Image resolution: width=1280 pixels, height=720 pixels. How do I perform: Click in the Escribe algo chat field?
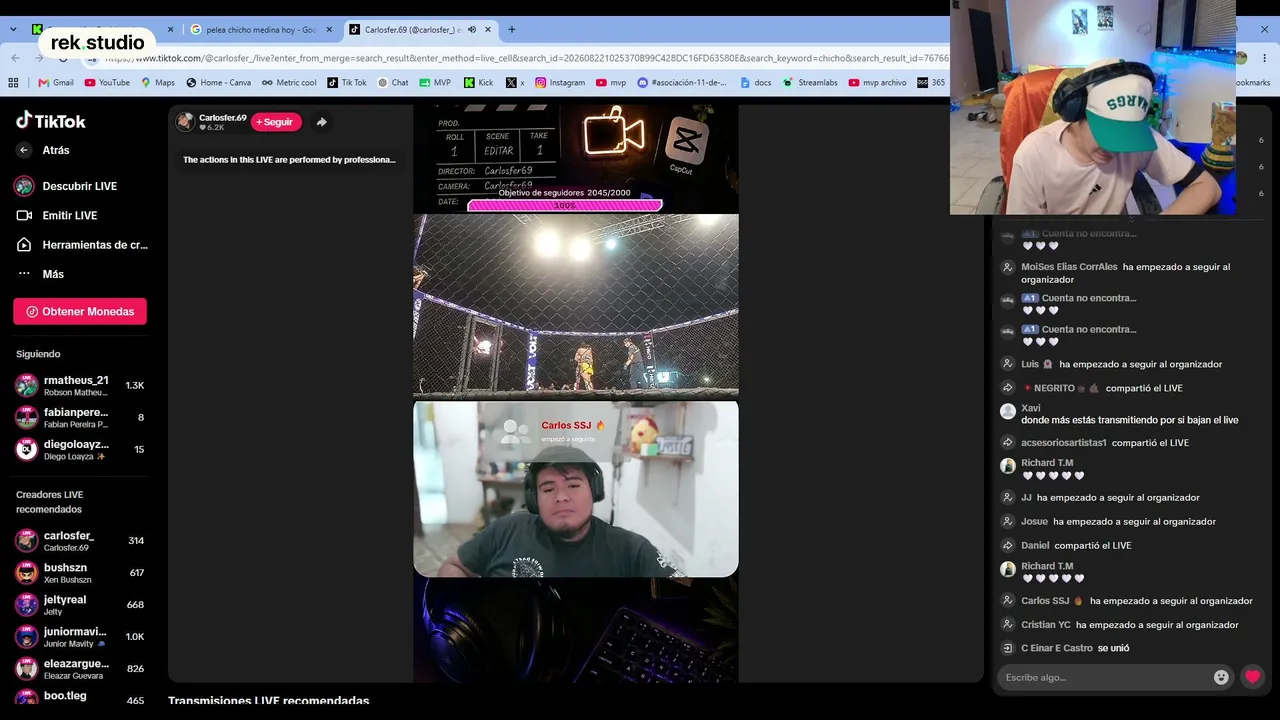pyautogui.click(x=1105, y=678)
